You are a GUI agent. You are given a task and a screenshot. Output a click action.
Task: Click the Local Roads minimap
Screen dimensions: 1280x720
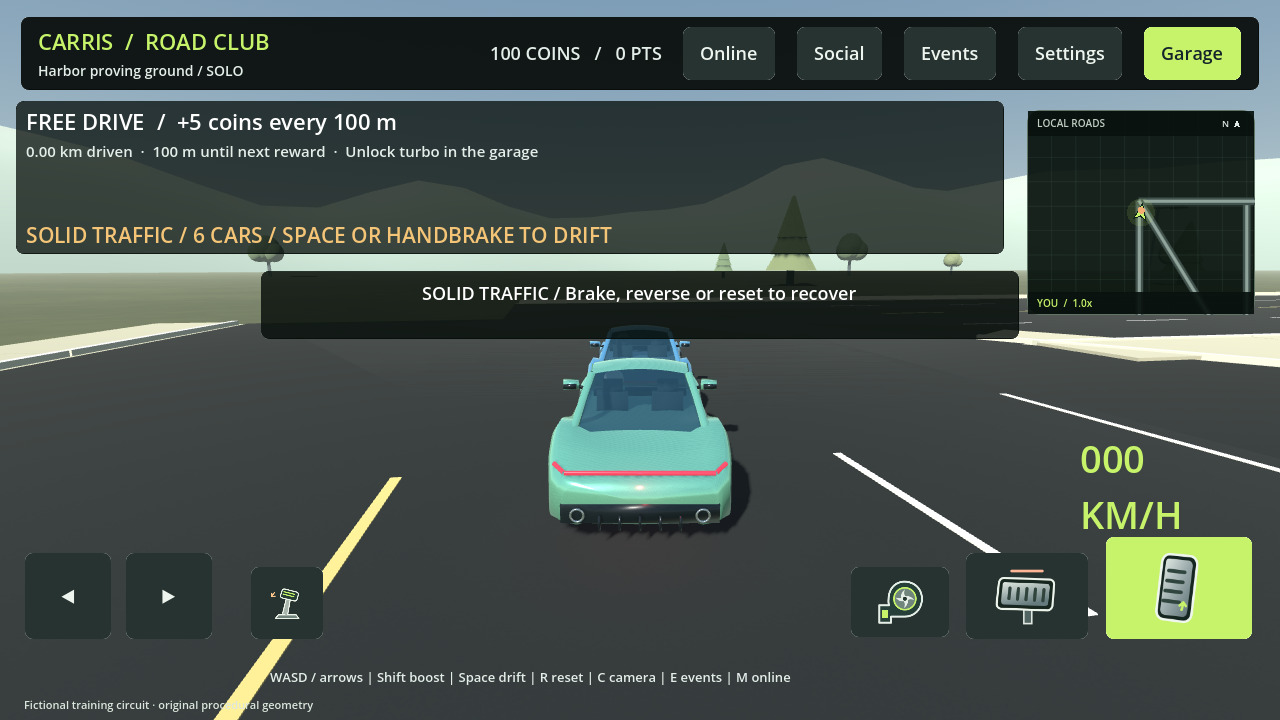[x=1141, y=212]
